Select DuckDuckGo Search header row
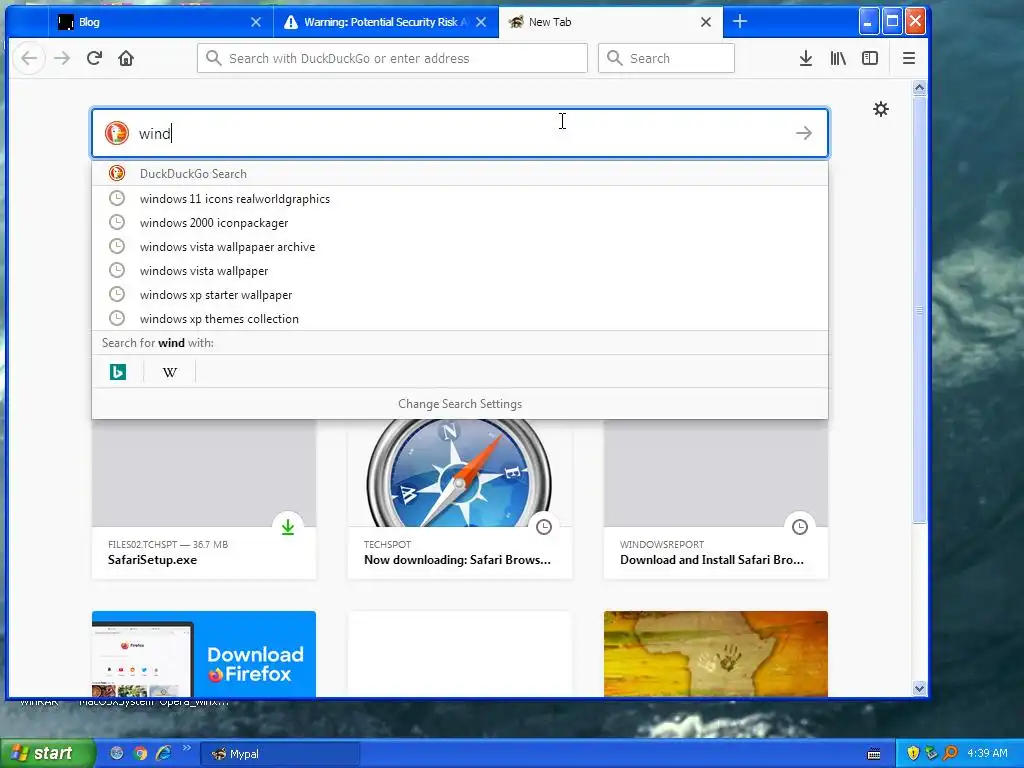Image resolution: width=1024 pixels, height=768 pixels. [460, 174]
